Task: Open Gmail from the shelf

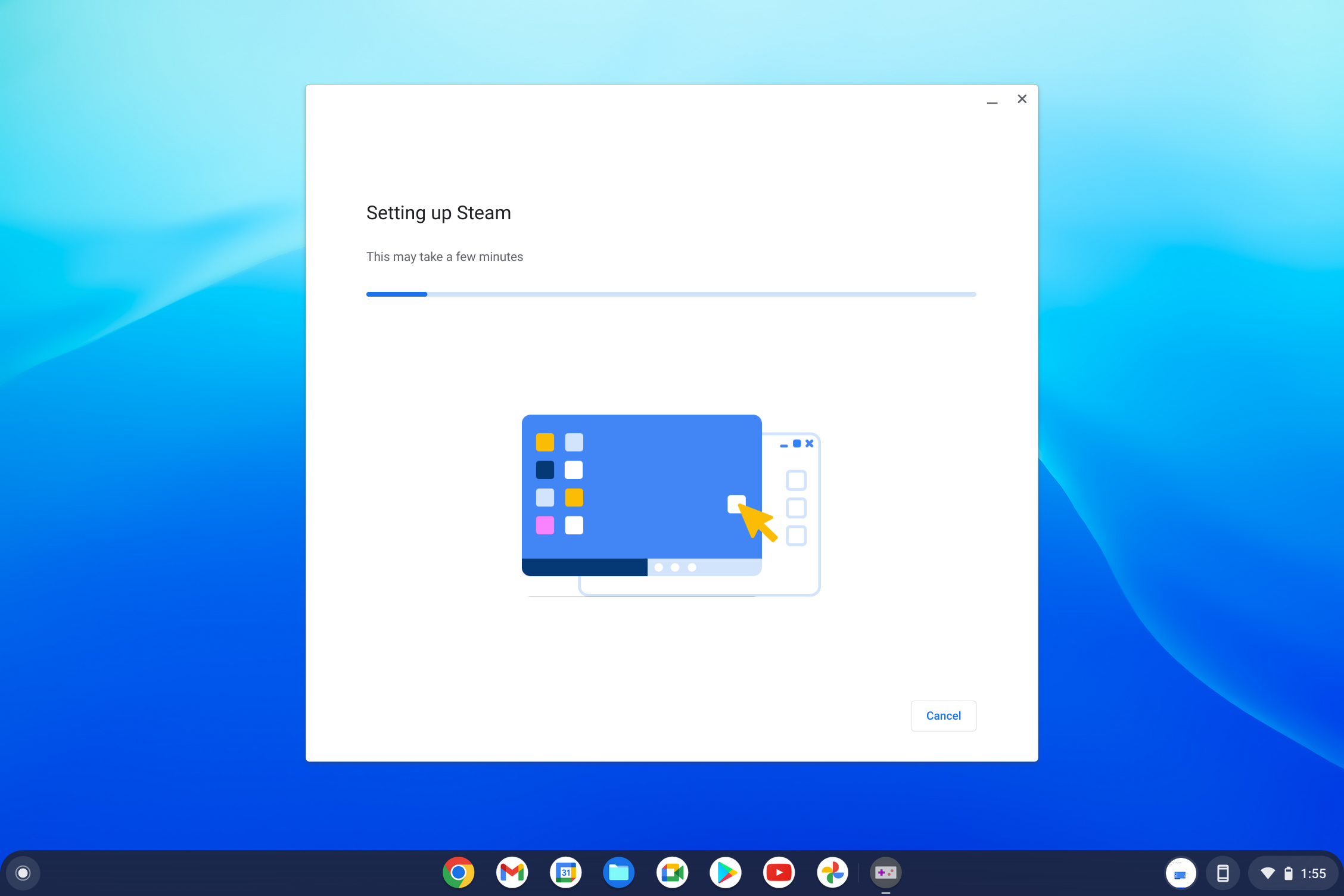Action: pyautogui.click(x=512, y=872)
